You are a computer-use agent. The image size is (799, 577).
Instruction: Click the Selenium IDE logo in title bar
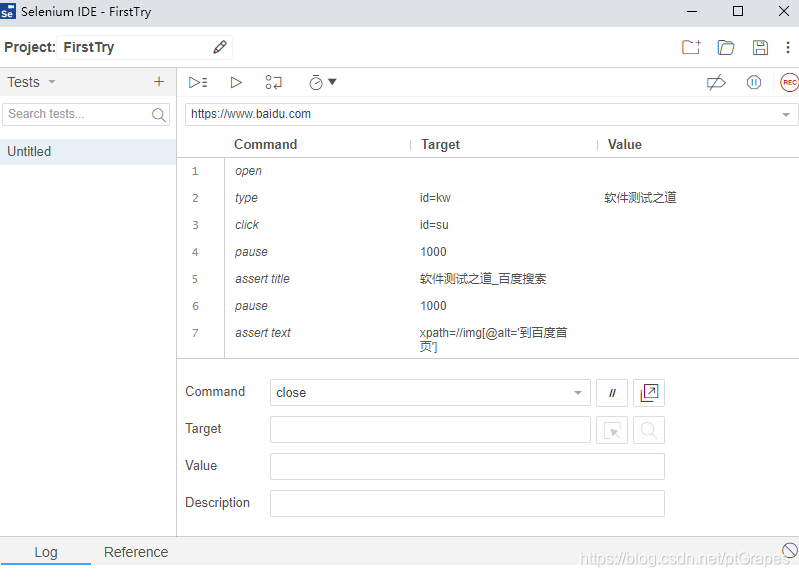coord(8,11)
